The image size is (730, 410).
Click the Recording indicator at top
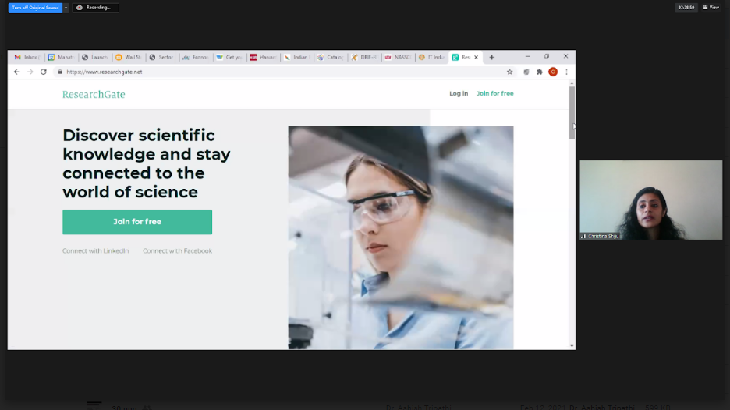(96, 7)
